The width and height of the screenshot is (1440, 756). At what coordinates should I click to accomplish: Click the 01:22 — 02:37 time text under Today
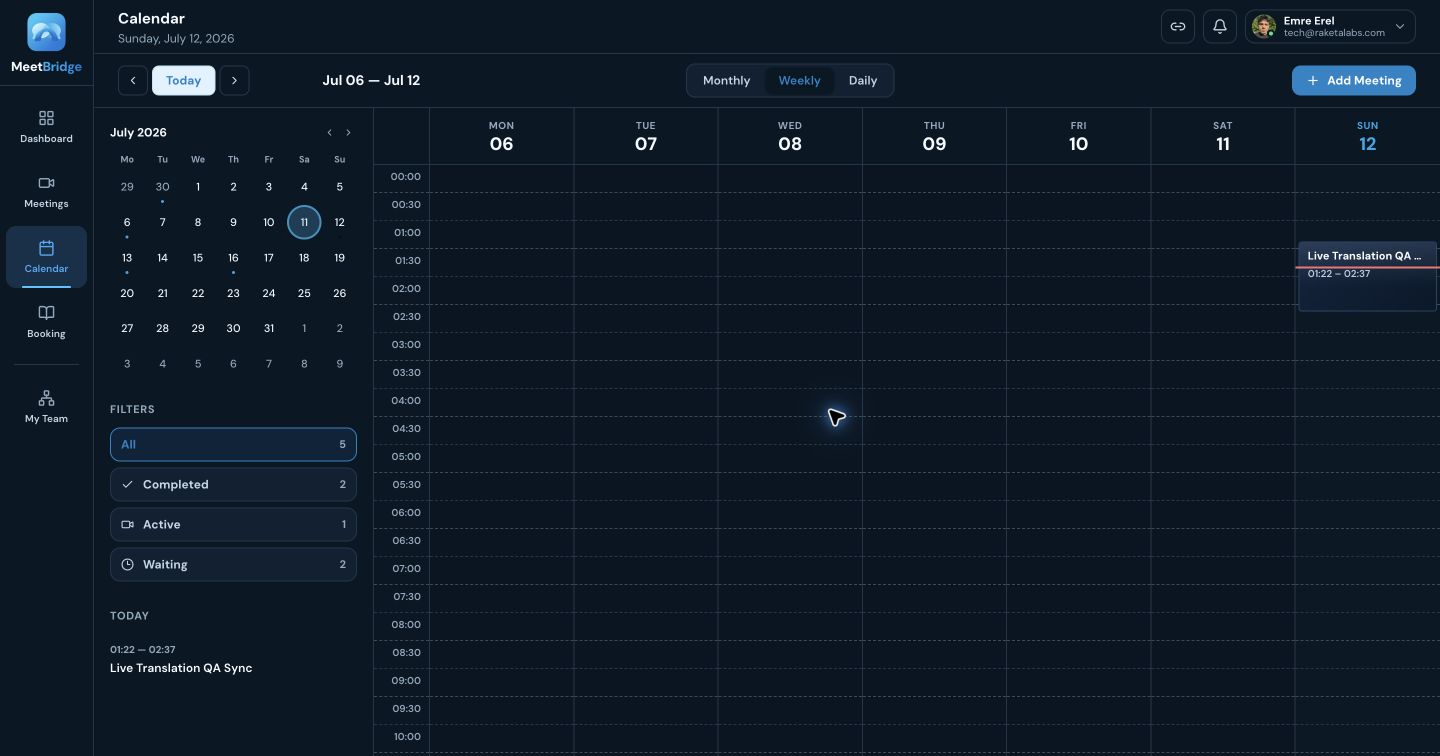click(x=143, y=649)
